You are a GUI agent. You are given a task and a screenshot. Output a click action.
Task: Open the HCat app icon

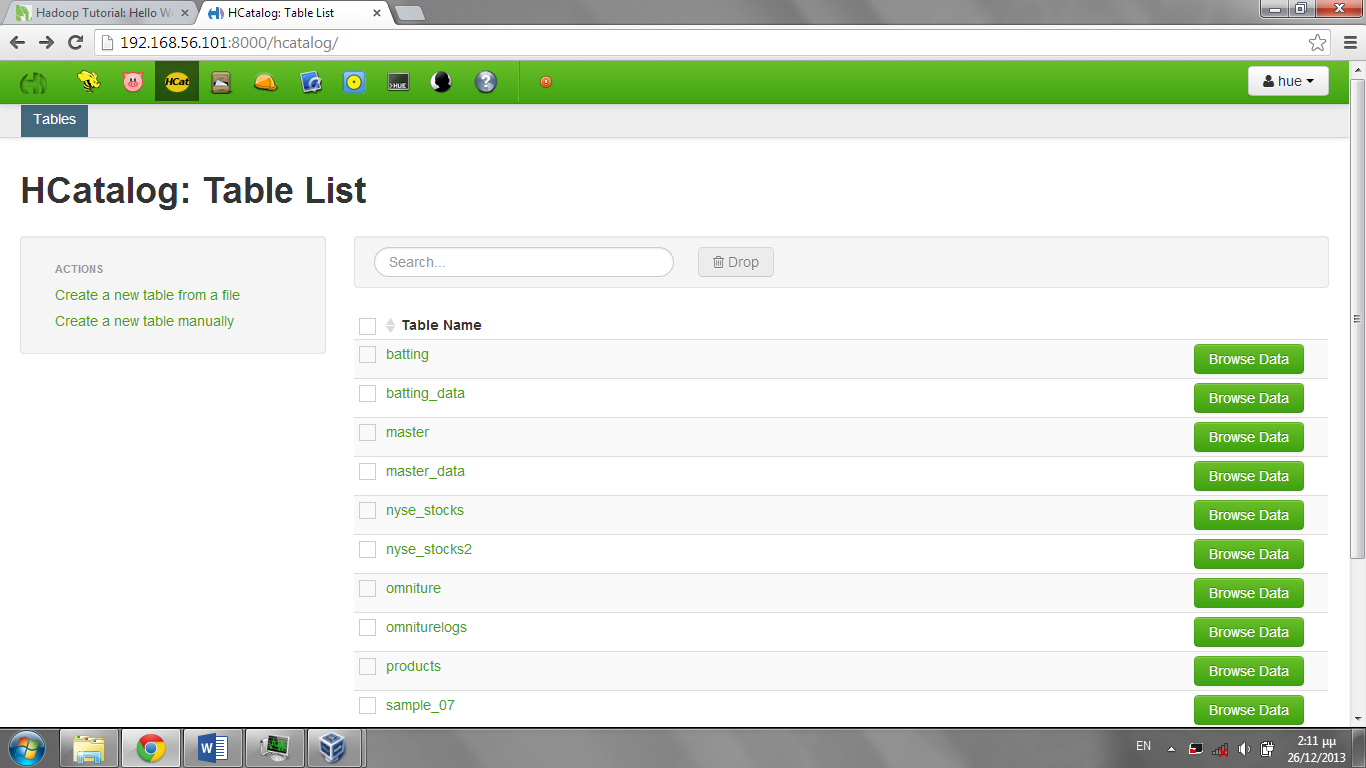(x=177, y=82)
